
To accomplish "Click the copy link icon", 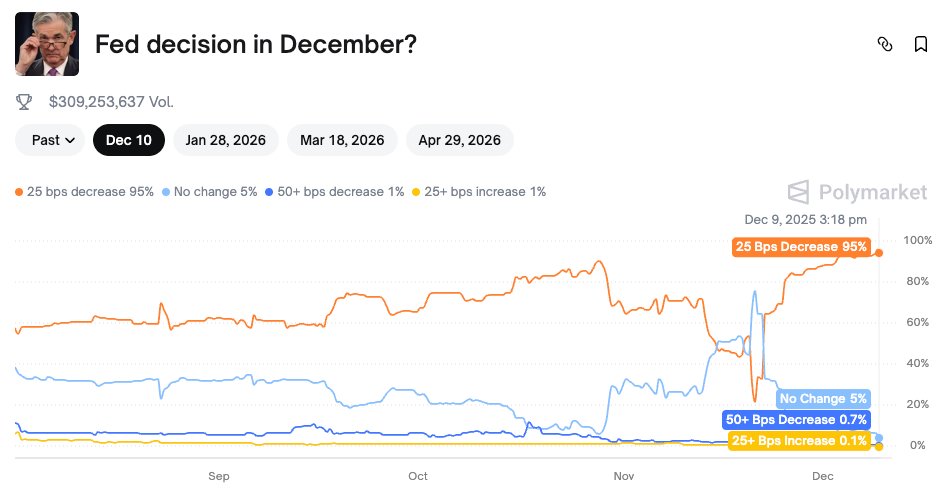I will click(884, 44).
